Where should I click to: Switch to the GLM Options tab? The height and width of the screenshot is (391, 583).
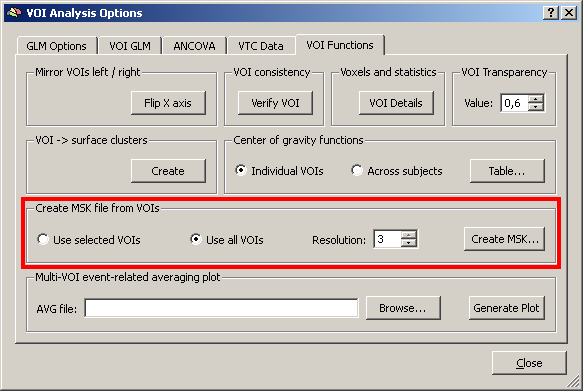57,46
